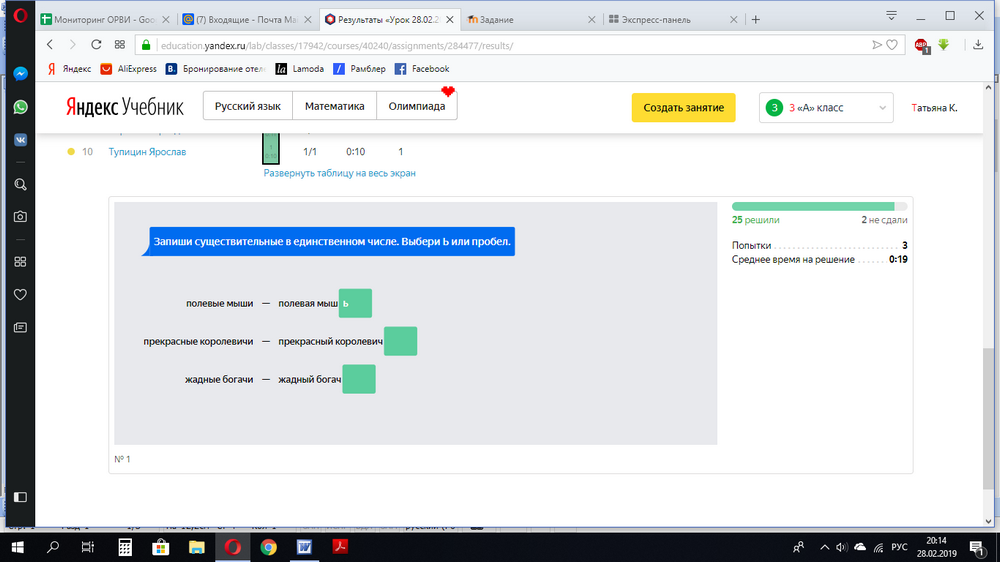Open bookmarks heart icon in sidebar
The image size is (1000, 562).
click(x=20, y=295)
